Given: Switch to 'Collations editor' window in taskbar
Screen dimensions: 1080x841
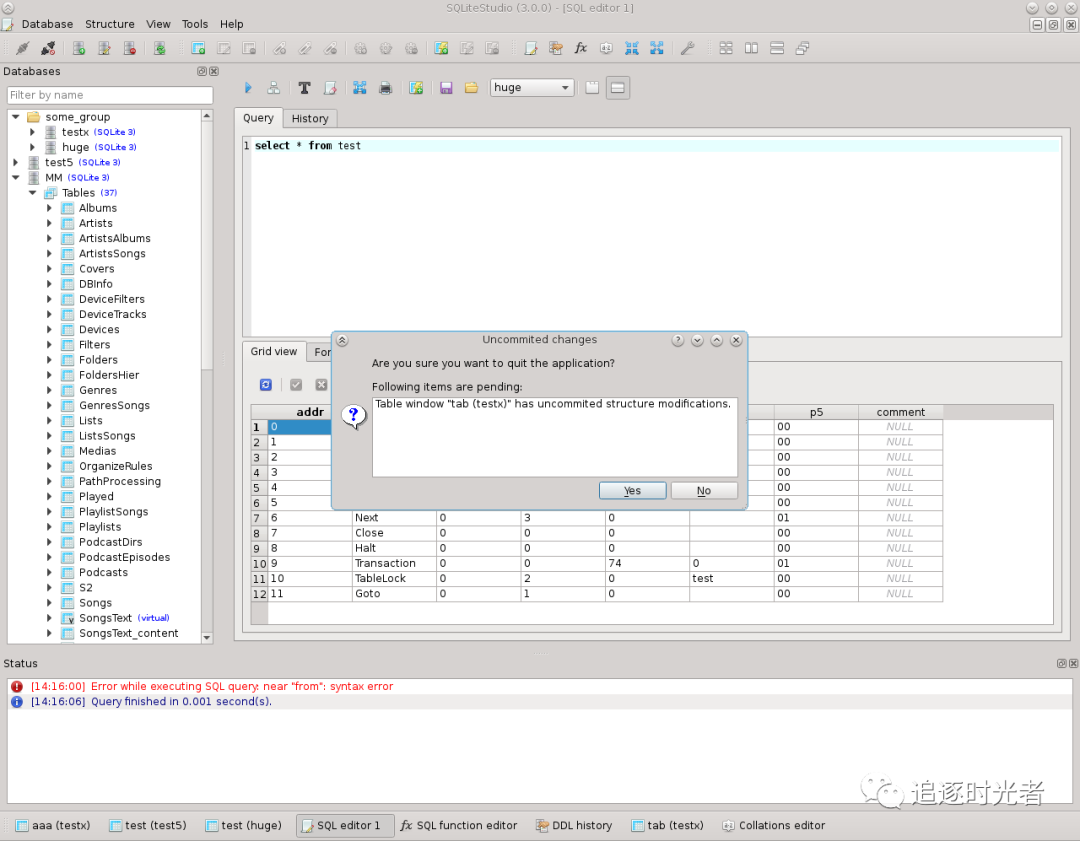Looking at the screenshot, I should (773, 825).
